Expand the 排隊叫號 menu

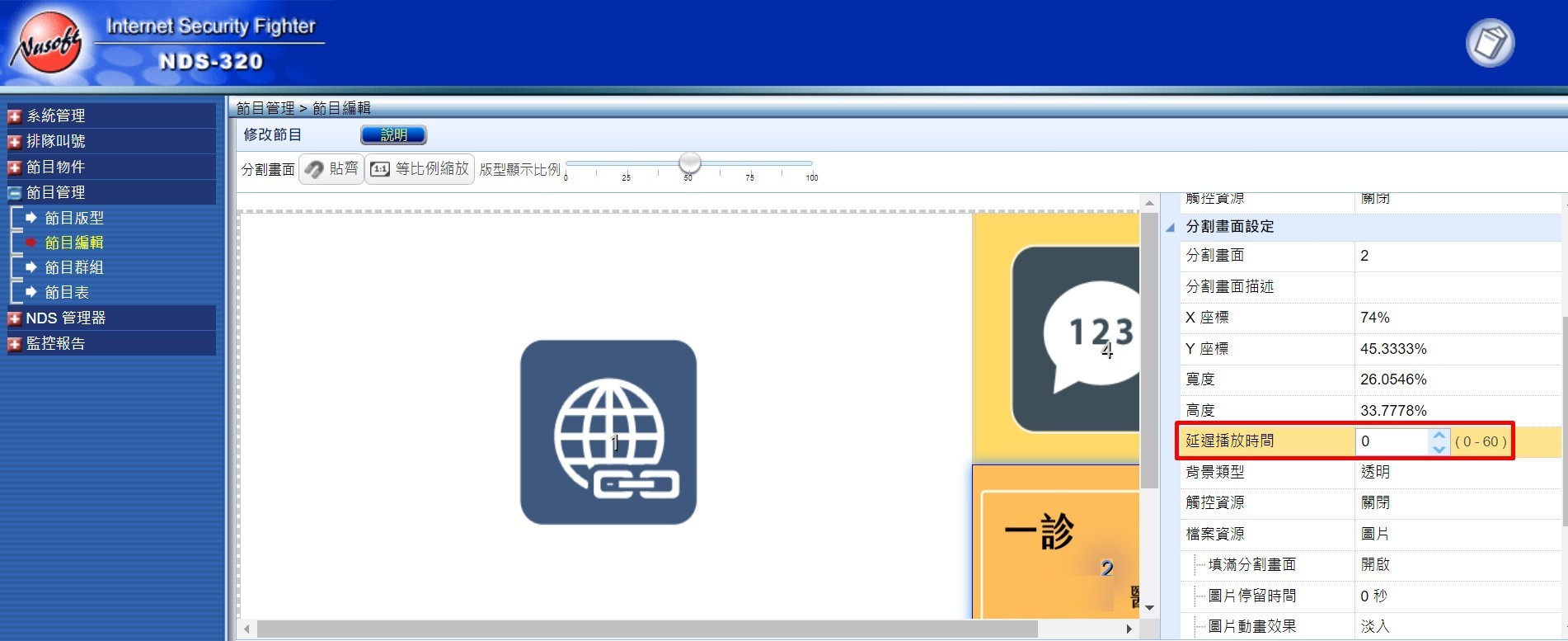[15, 142]
